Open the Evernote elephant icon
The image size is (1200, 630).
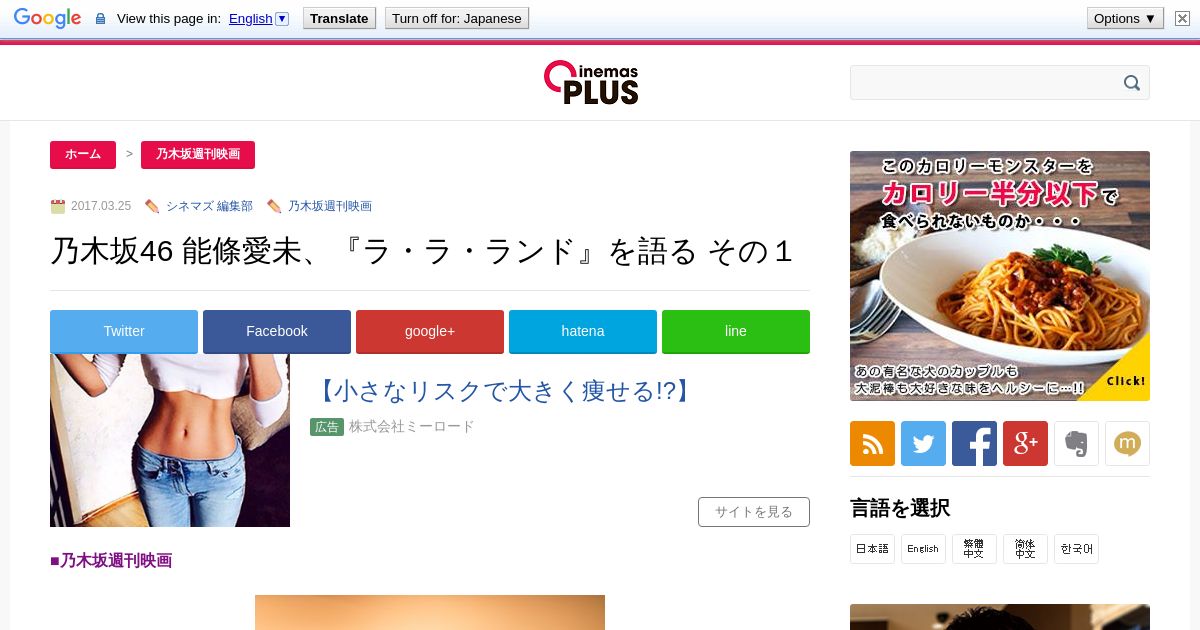click(x=1076, y=443)
